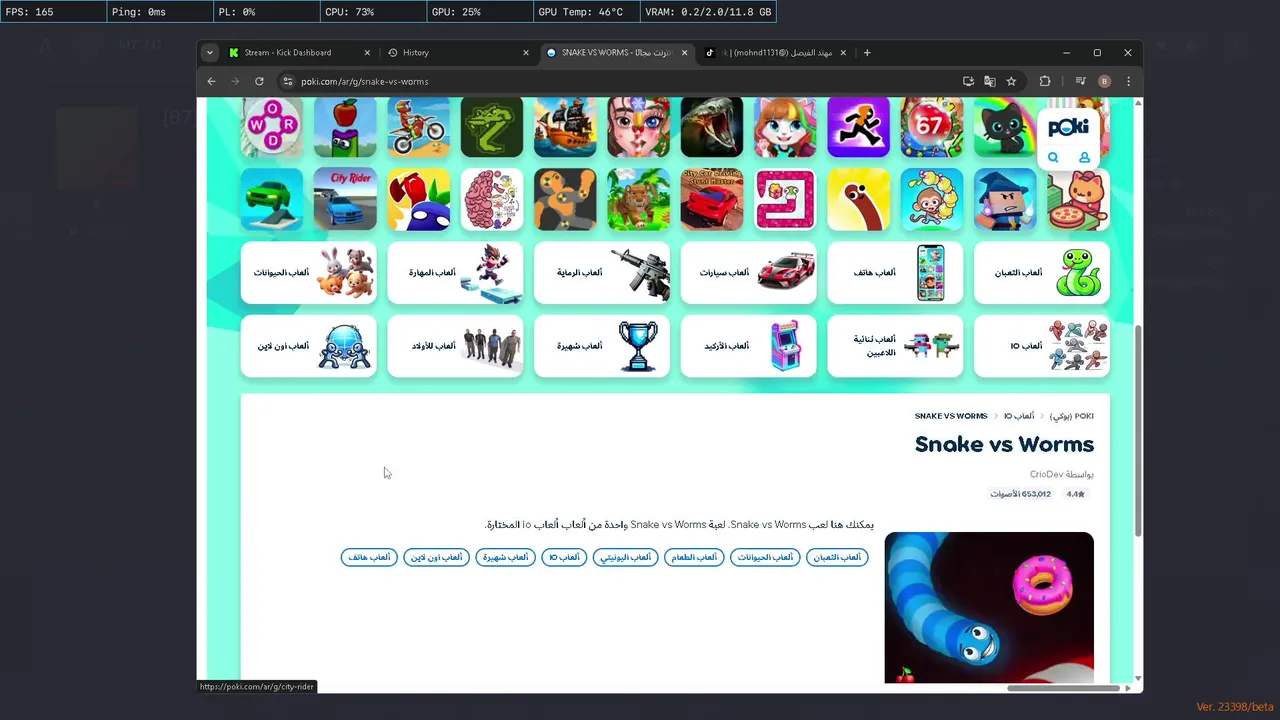Image resolution: width=1280 pixels, height=720 pixels.
Task: Open the online games card with globe
Action: tap(309, 346)
